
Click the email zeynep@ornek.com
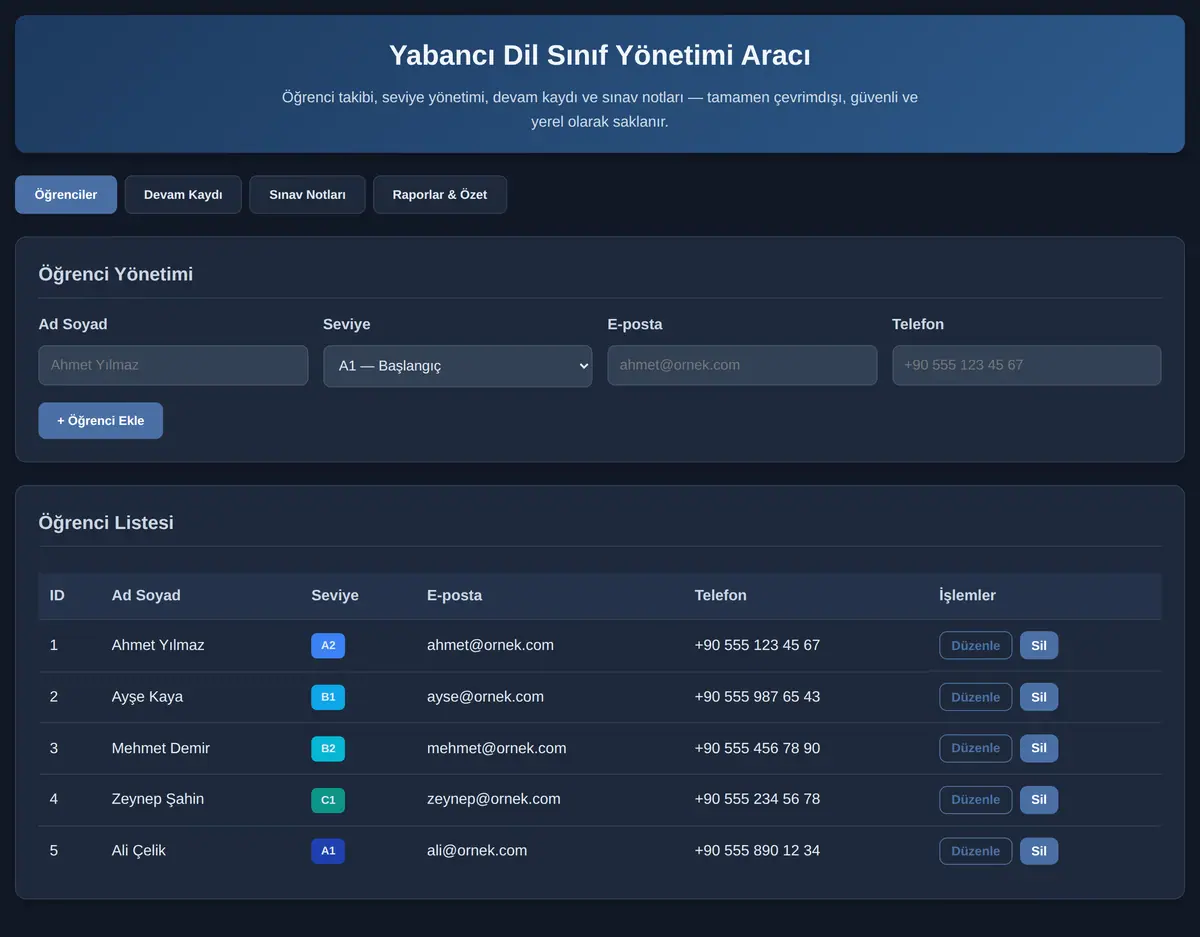pyautogui.click(x=494, y=799)
